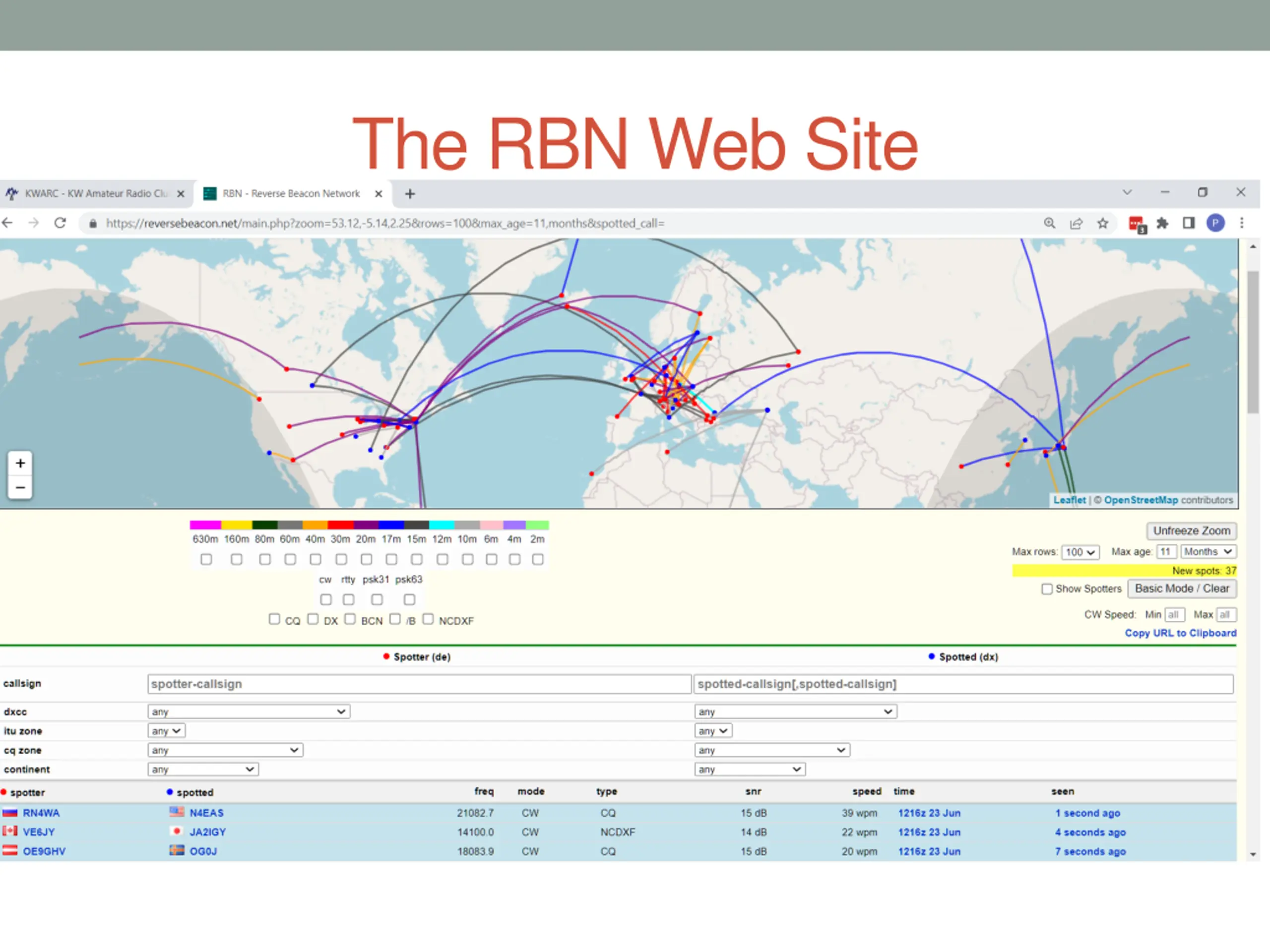
Task: Open the OpenStreetMap link
Action: 1141,500
